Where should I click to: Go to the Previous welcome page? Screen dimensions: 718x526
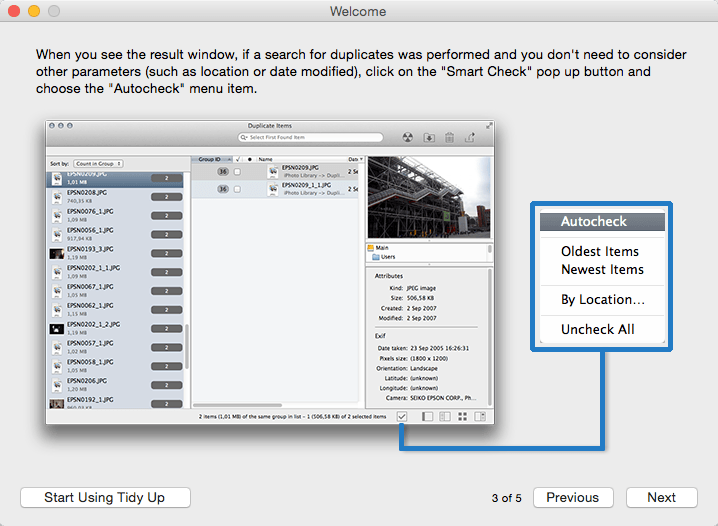click(573, 497)
